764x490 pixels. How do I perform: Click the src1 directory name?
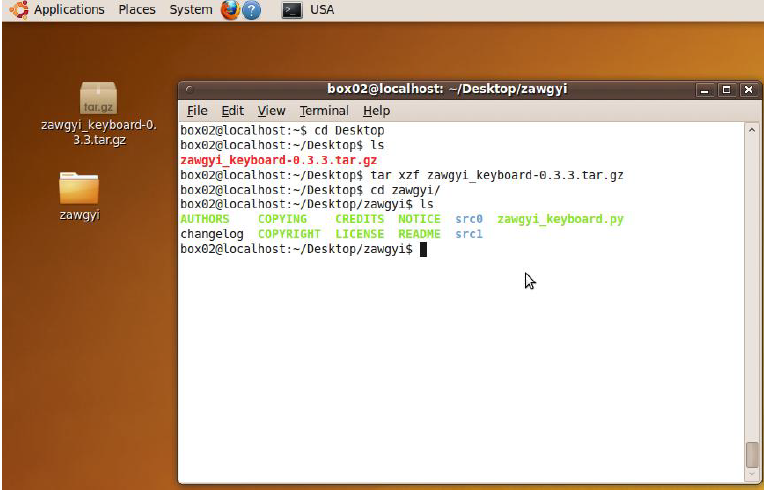[x=469, y=234]
